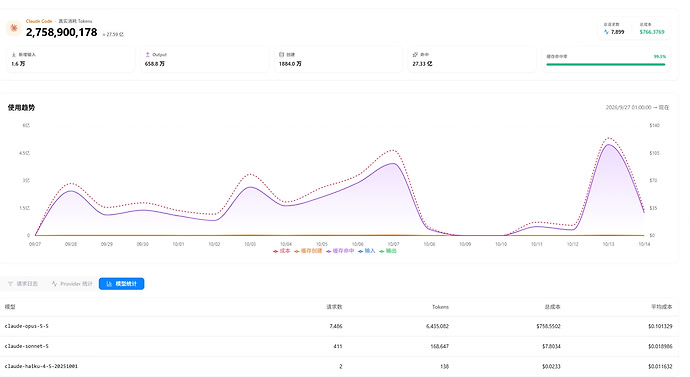This screenshot has width=690, height=377.
Task: Click the $766.3769 total cost value
Action: [x=652, y=32]
